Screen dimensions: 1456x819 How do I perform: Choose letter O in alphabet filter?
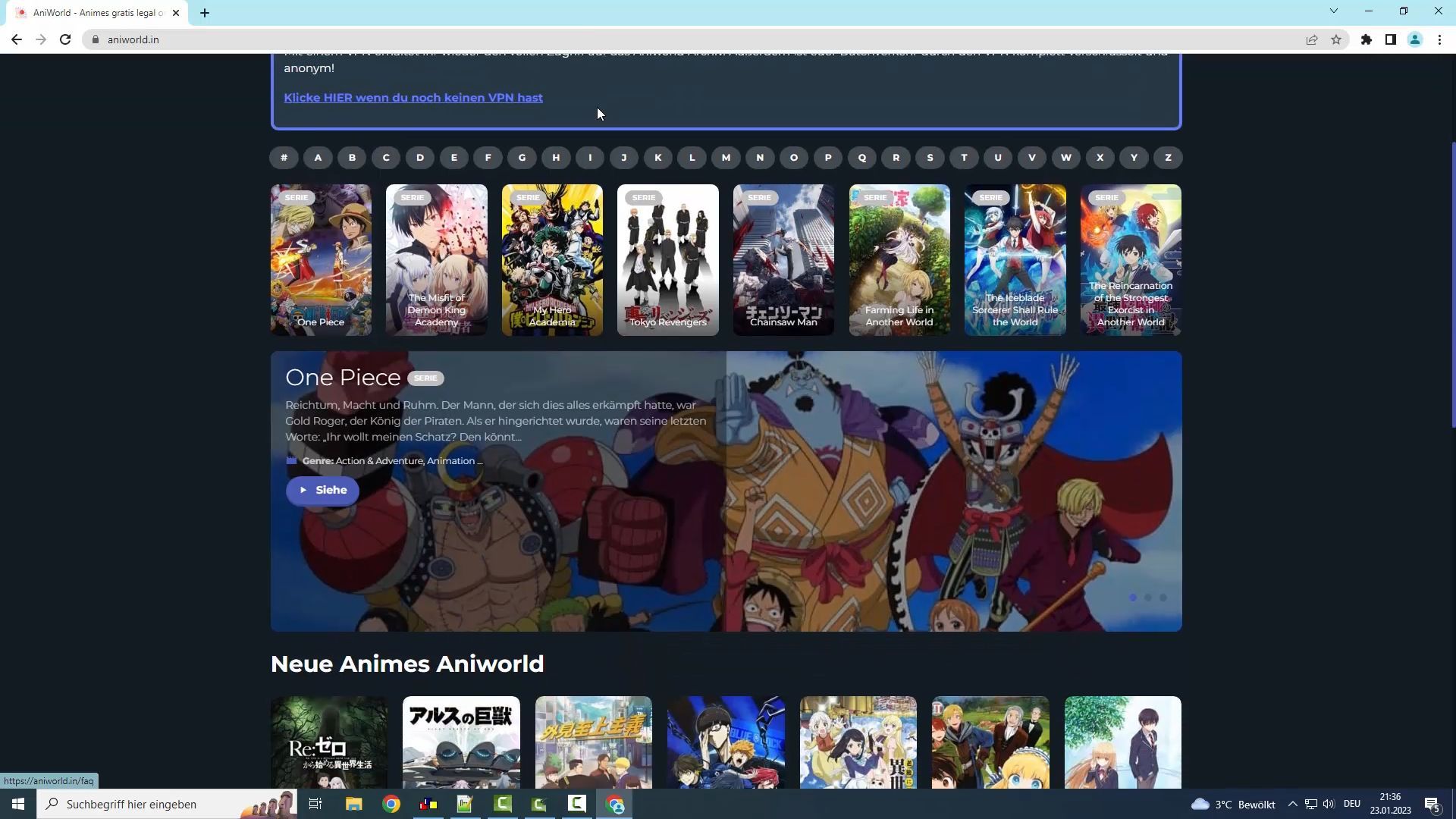pyautogui.click(x=794, y=158)
